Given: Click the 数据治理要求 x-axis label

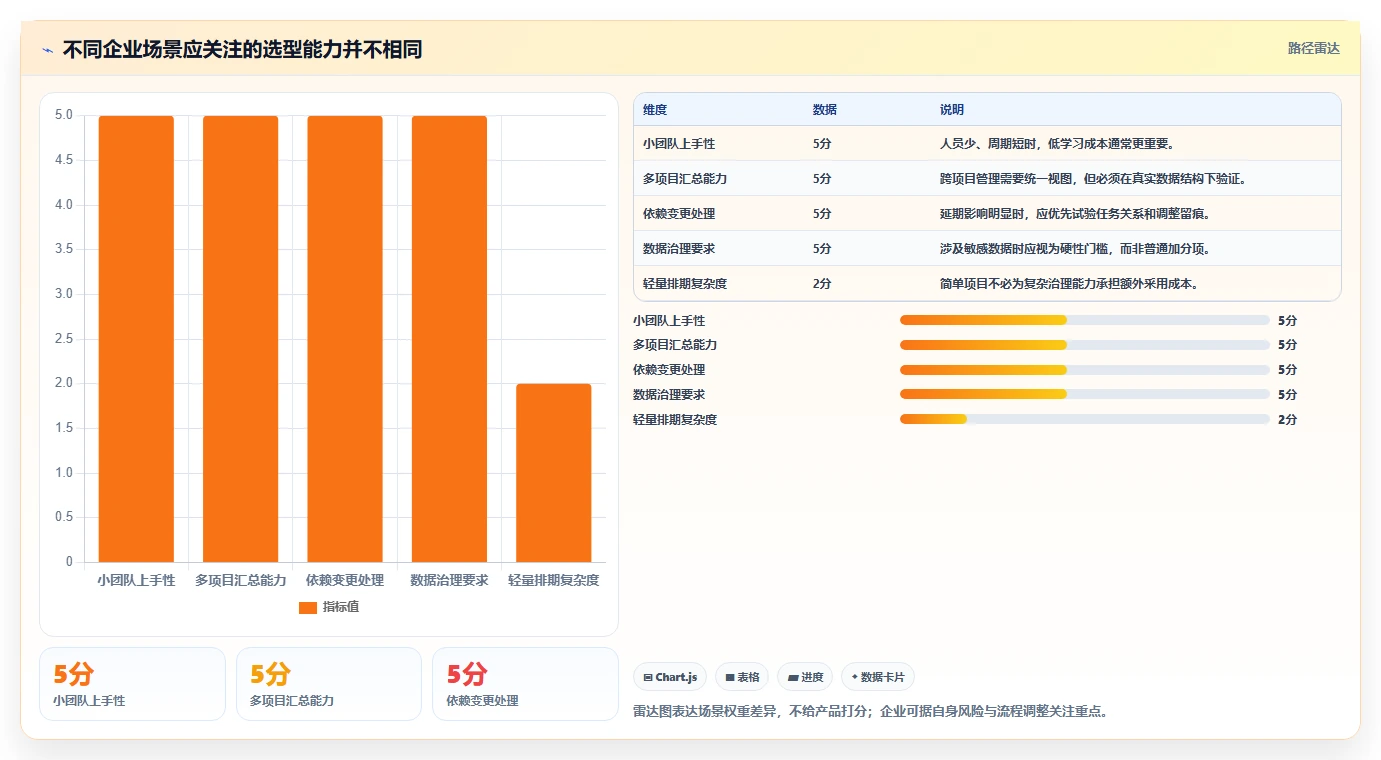Looking at the screenshot, I should point(449,580).
